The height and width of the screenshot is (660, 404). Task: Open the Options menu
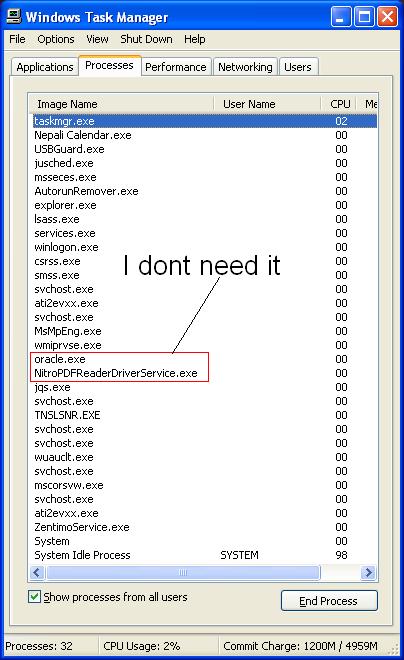point(56,39)
